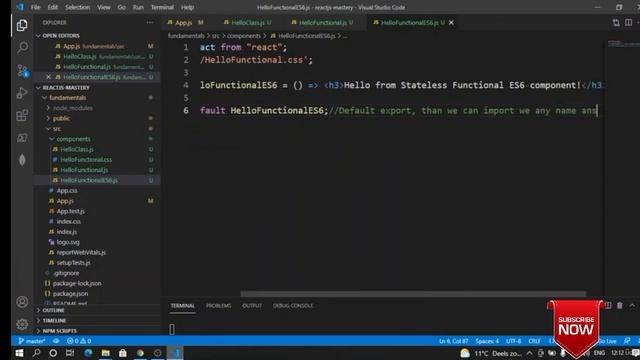
Task: Open the Selection menu
Action: pyautogui.click(x=77, y=7)
